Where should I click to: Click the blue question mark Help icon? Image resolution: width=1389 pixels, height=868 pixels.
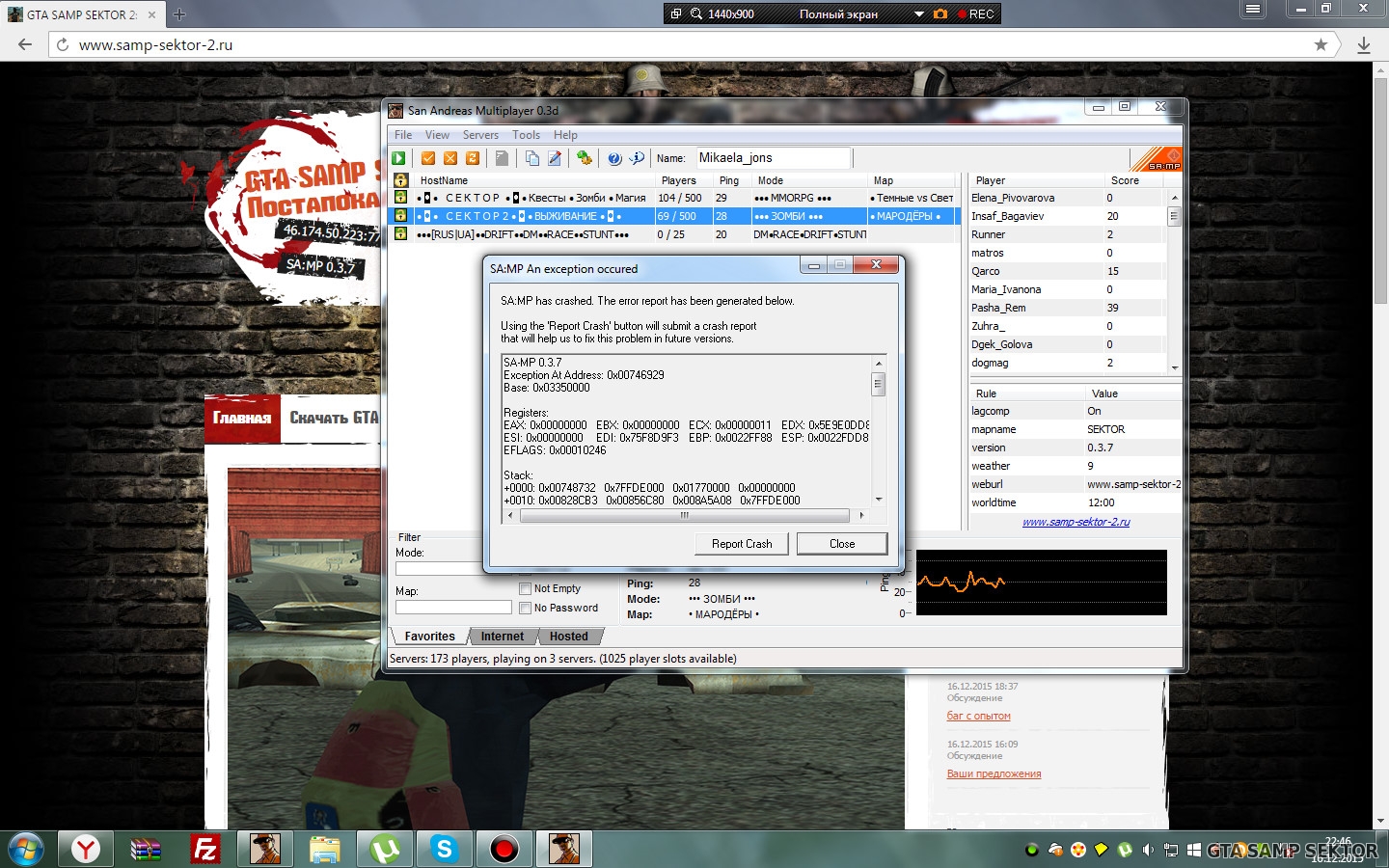pos(614,158)
